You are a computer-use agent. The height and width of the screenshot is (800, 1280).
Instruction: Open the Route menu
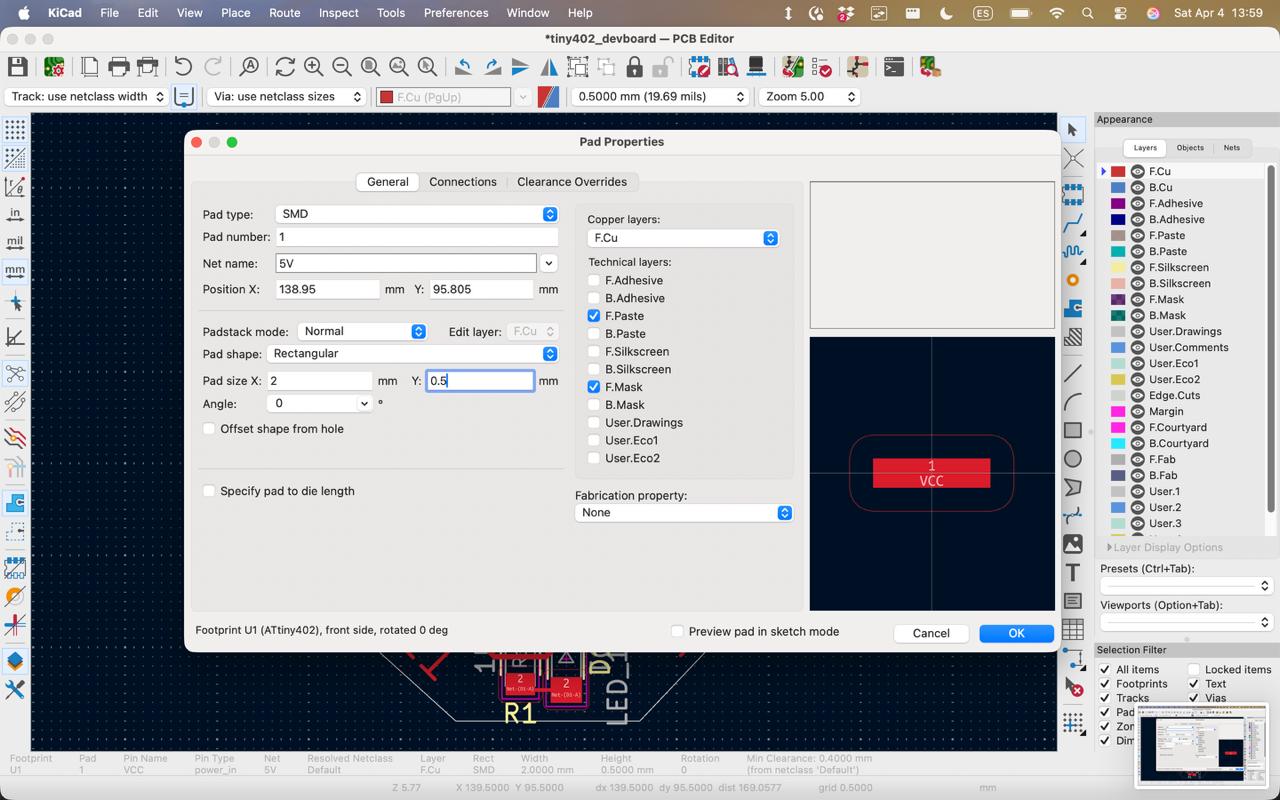[x=284, y=13]
